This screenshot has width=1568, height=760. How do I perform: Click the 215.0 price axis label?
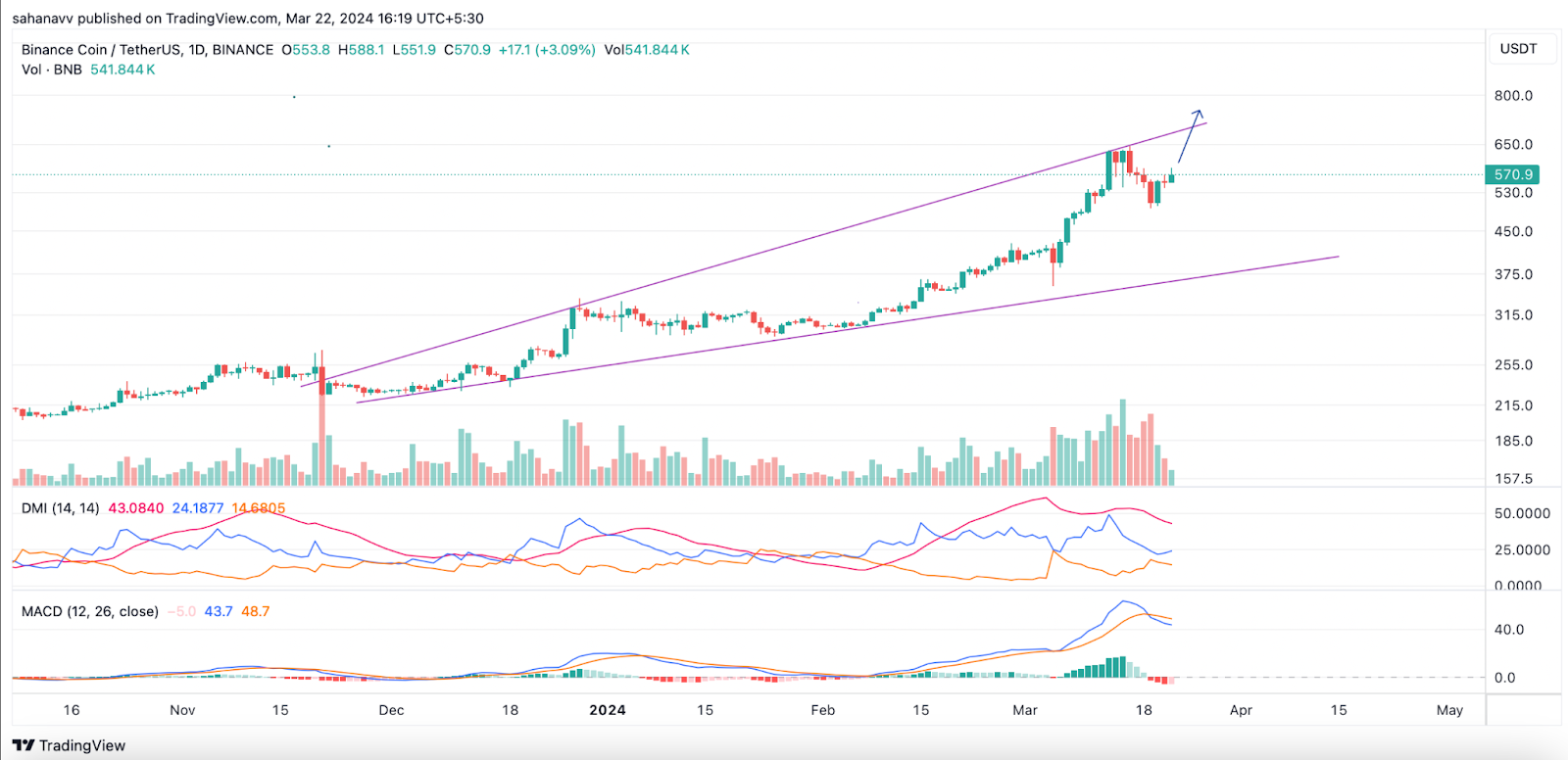1513,404
